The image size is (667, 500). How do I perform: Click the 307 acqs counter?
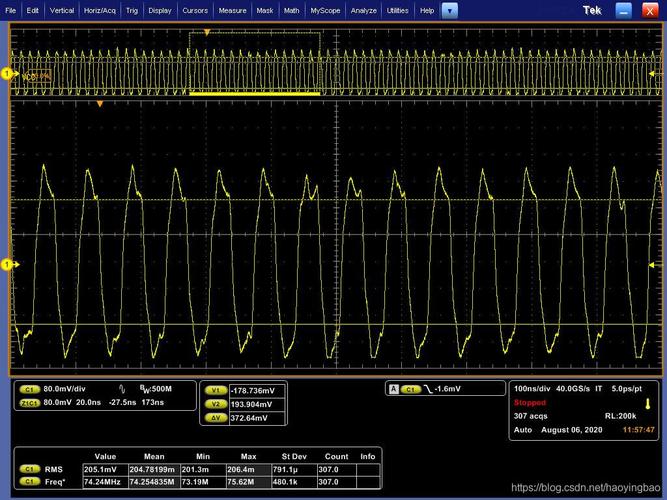[x=530, y=416]
